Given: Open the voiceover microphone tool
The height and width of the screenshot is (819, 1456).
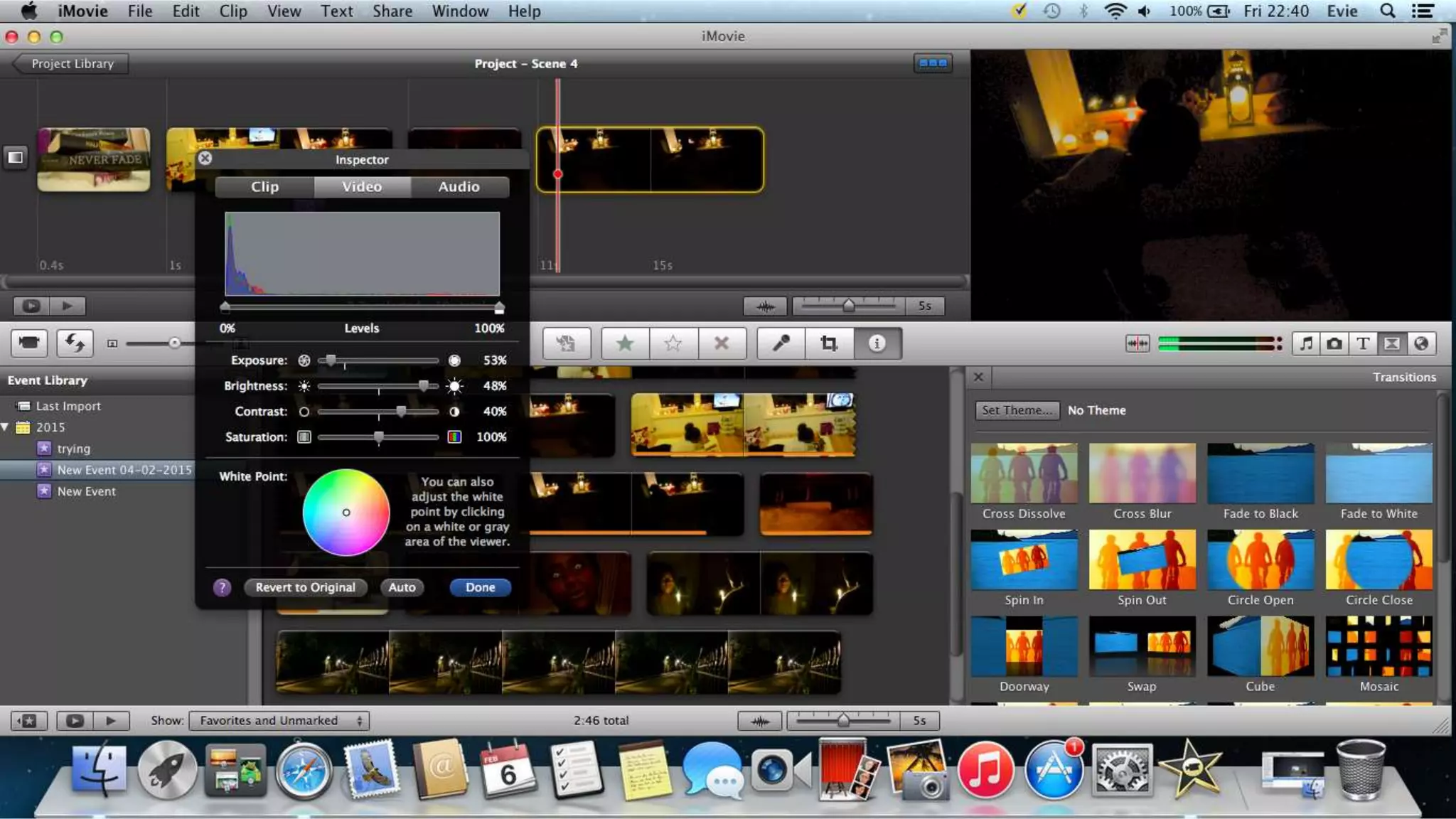Looking at the screenshot, I should [x=781, y=343].
